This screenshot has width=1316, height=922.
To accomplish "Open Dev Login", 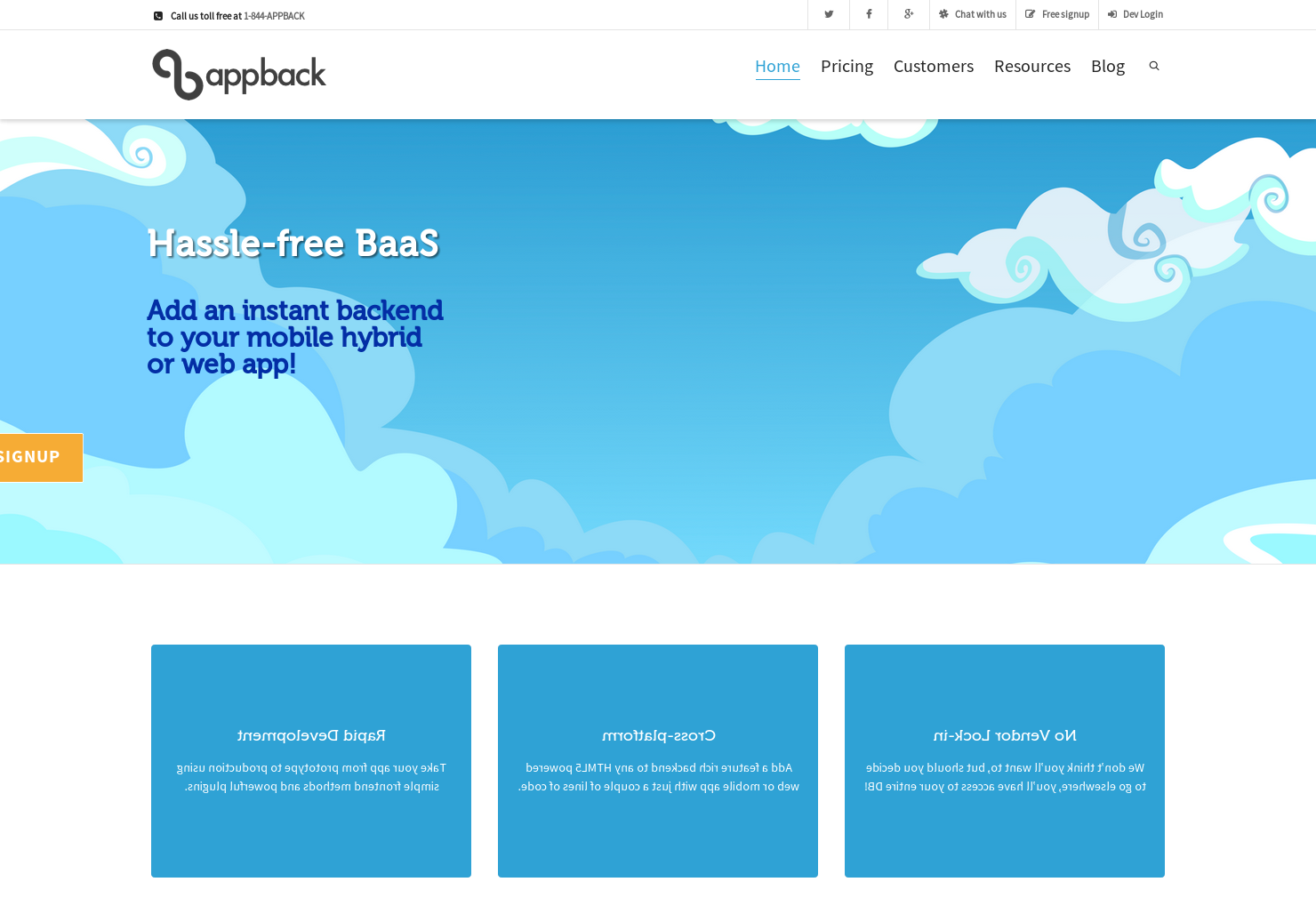I will pos(1141,14).
